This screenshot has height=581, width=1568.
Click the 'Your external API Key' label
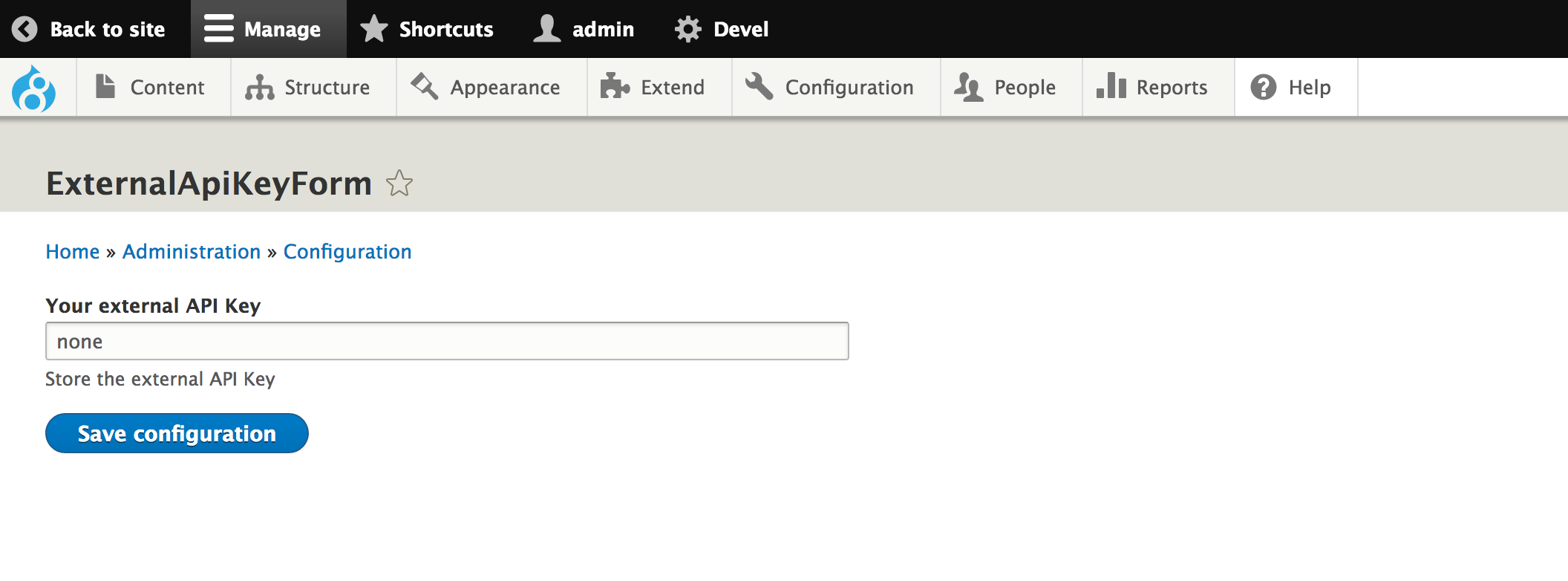click(153, 306)
